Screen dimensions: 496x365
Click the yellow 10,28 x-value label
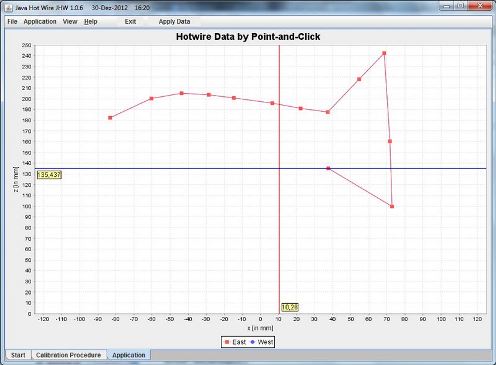(x=290, y=307)
